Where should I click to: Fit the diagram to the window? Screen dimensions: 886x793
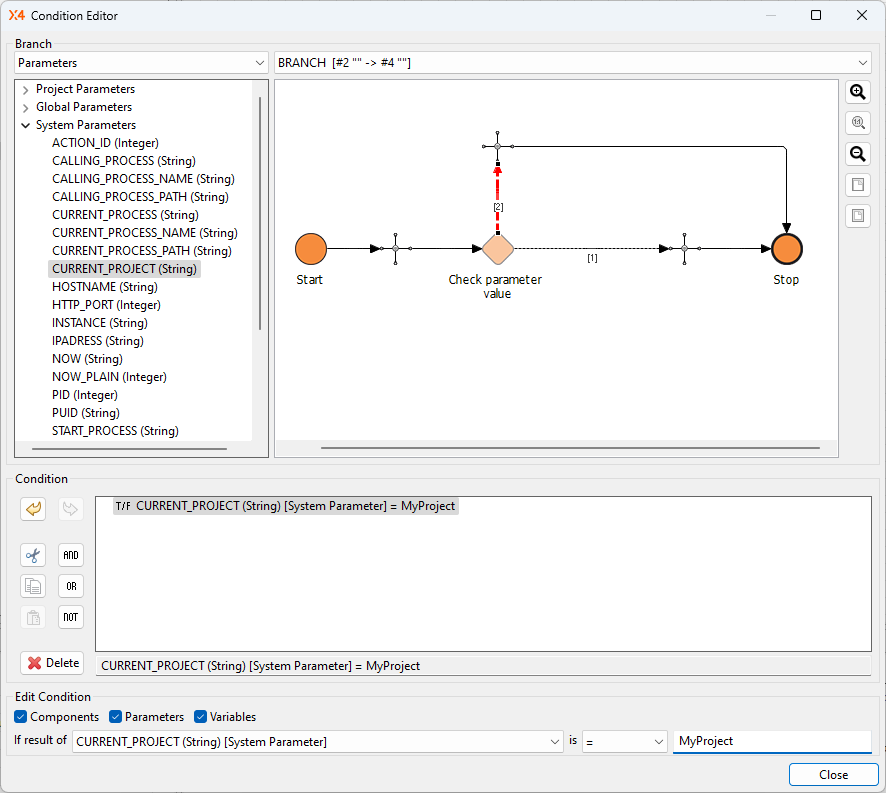[858, 184]
